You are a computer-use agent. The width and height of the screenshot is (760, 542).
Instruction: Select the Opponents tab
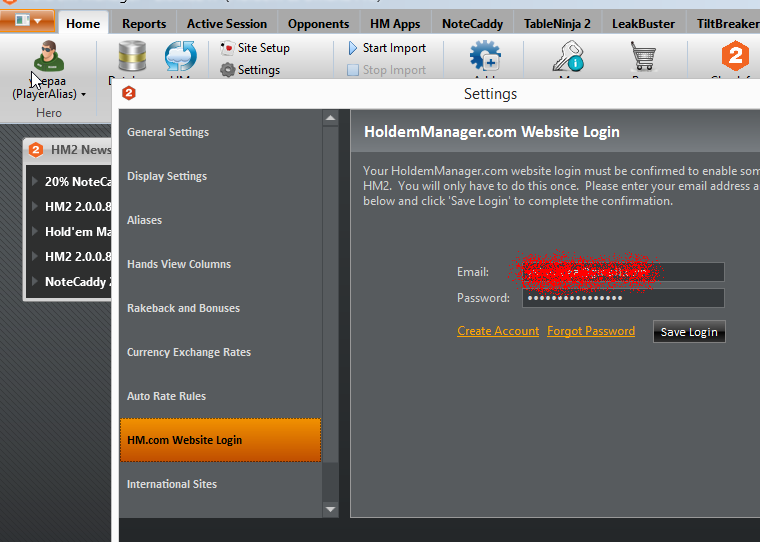coord(318,23)
